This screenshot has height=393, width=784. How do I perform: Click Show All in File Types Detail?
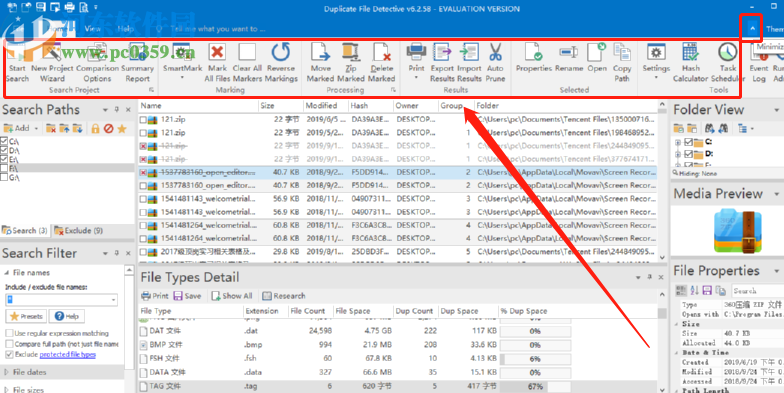pyautogui.click(x=232, y=296)
